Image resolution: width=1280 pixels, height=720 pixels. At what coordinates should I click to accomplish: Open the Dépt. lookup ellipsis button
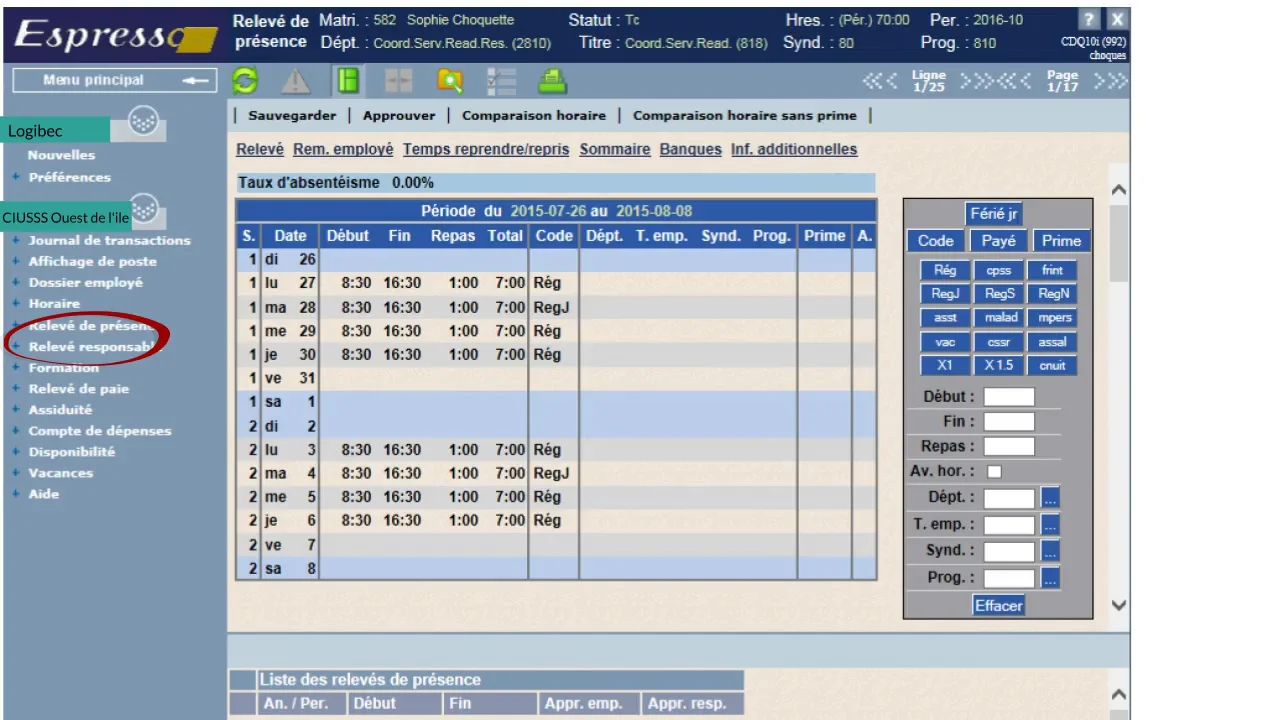coord(1050,497)
